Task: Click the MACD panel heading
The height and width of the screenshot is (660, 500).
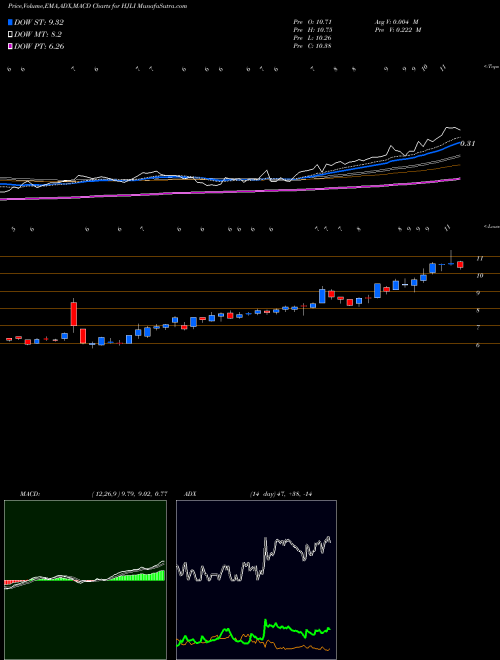Action: coord(30,494)
